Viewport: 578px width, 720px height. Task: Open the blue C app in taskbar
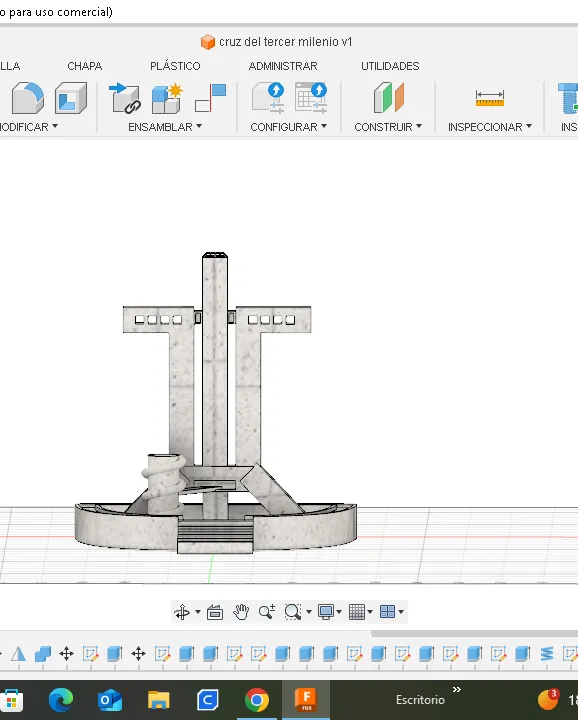click(208, 700)
